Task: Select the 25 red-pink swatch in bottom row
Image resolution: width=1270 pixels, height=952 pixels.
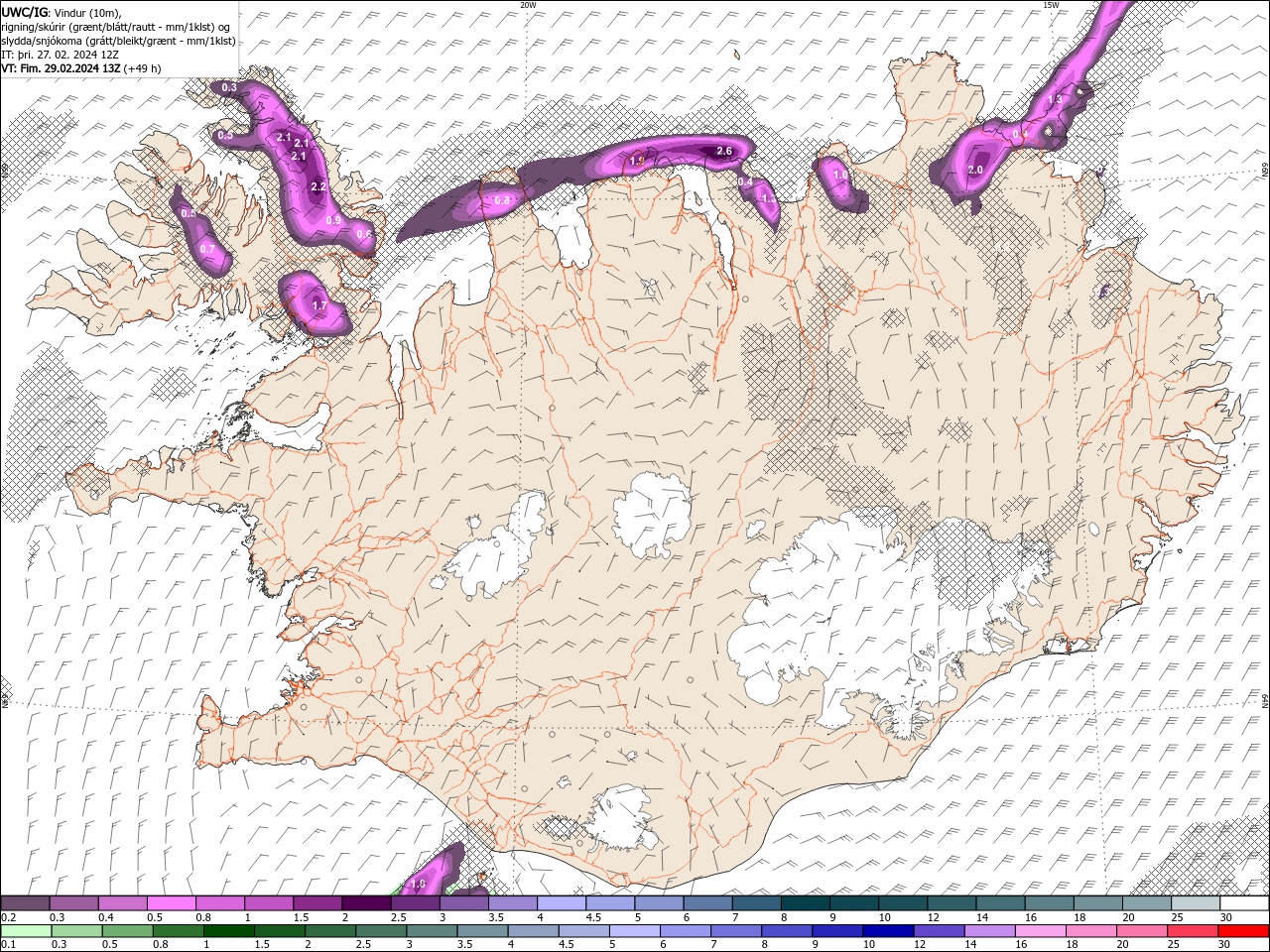Action: coord(1191,930)
